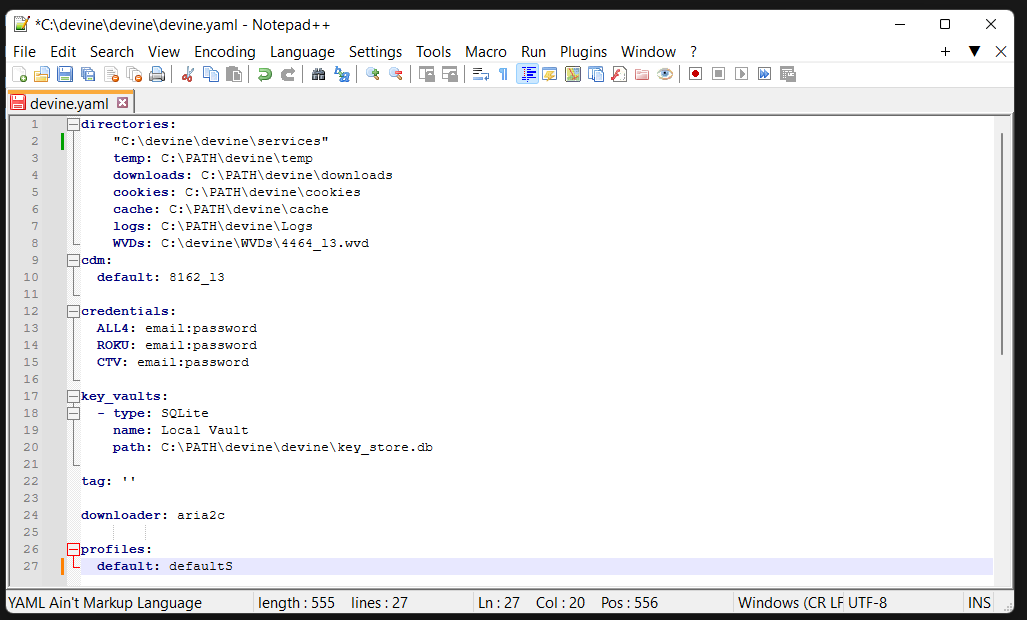Click the Replace toolbar icon
Viewport: 1027px width, 620px height.
point(341,74)
